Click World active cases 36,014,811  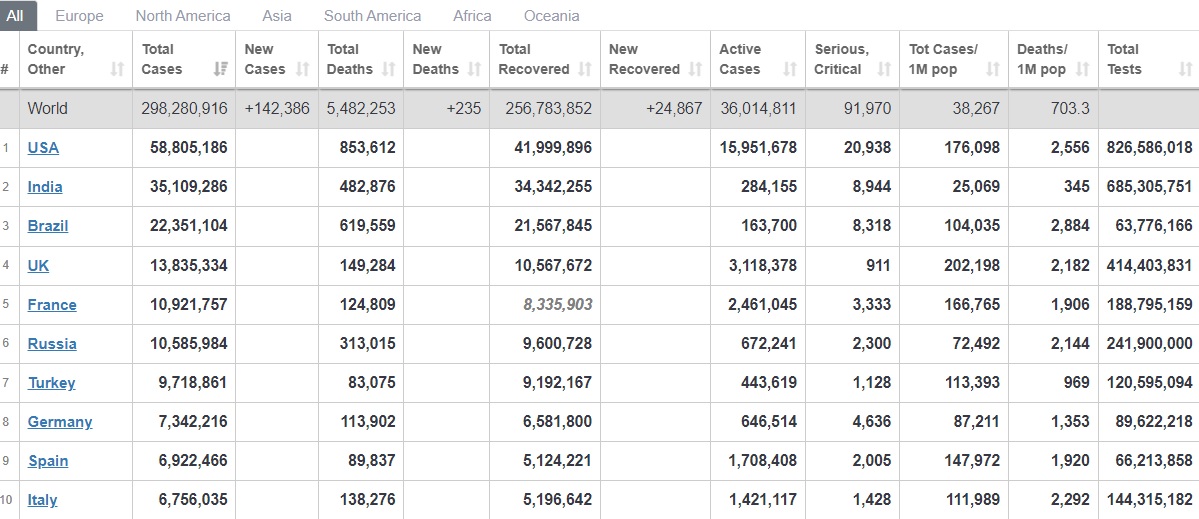758,109
